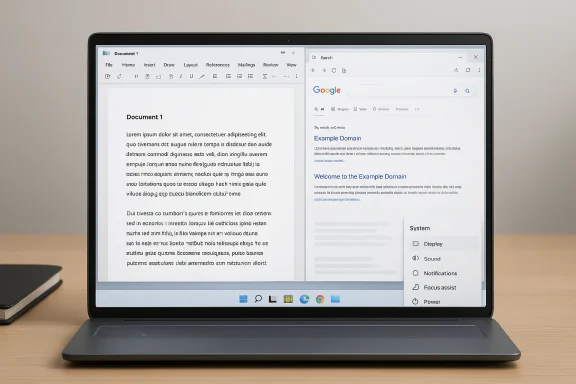
Task: Click the align text icon in the toolbar
Action: pyautogui.click(x=215, y=76)
